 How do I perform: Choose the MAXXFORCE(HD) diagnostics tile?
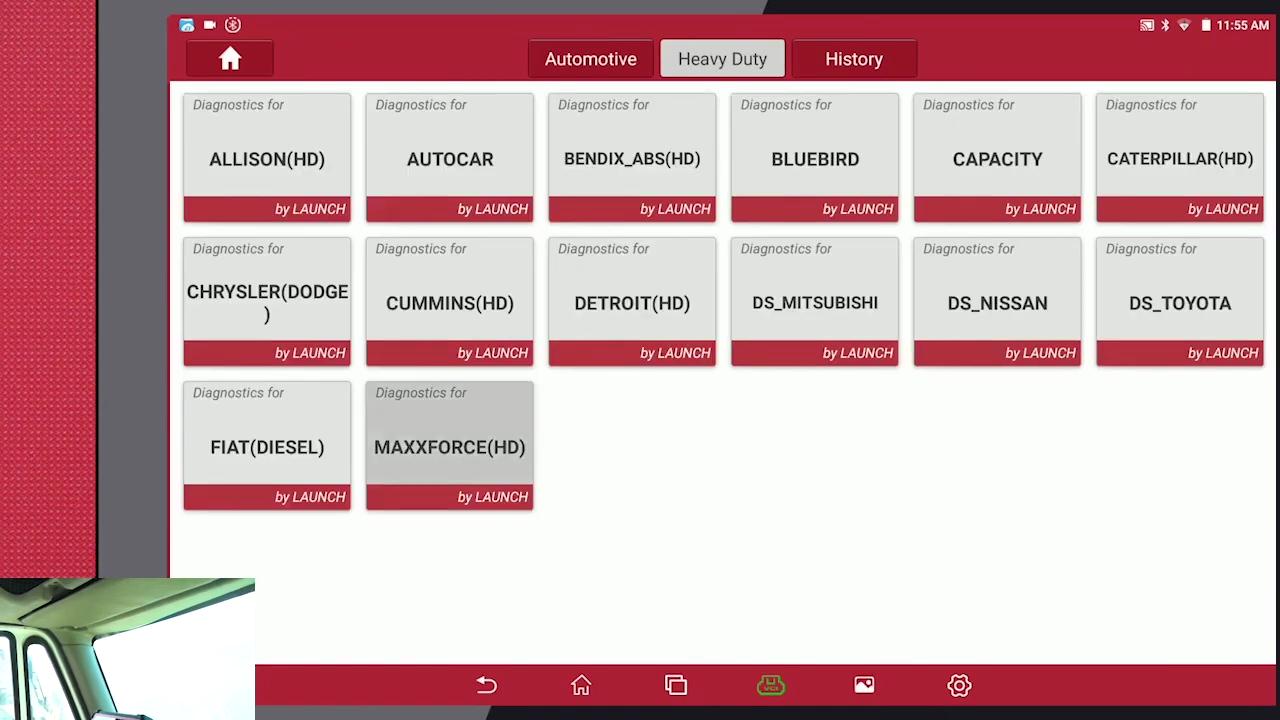pos(449,446)
